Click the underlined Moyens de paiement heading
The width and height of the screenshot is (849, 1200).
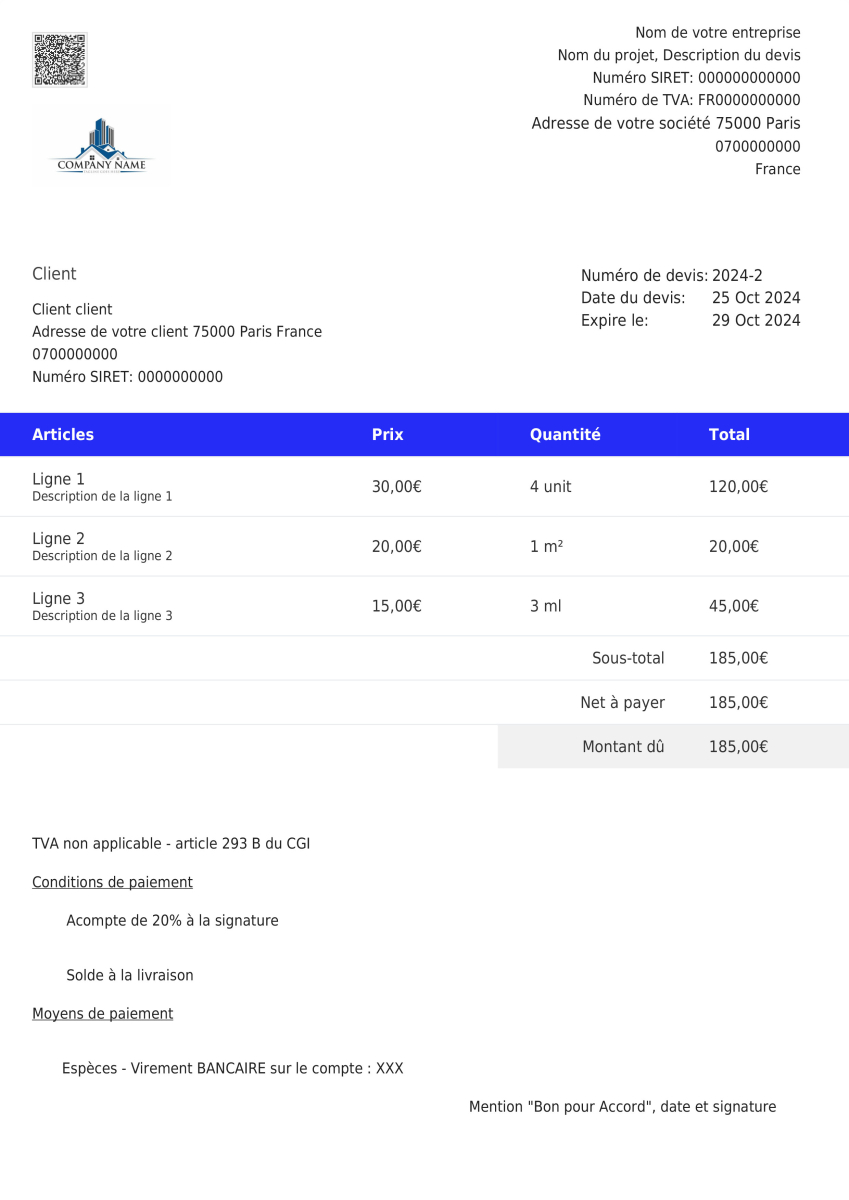click(x=102, y=1013)
